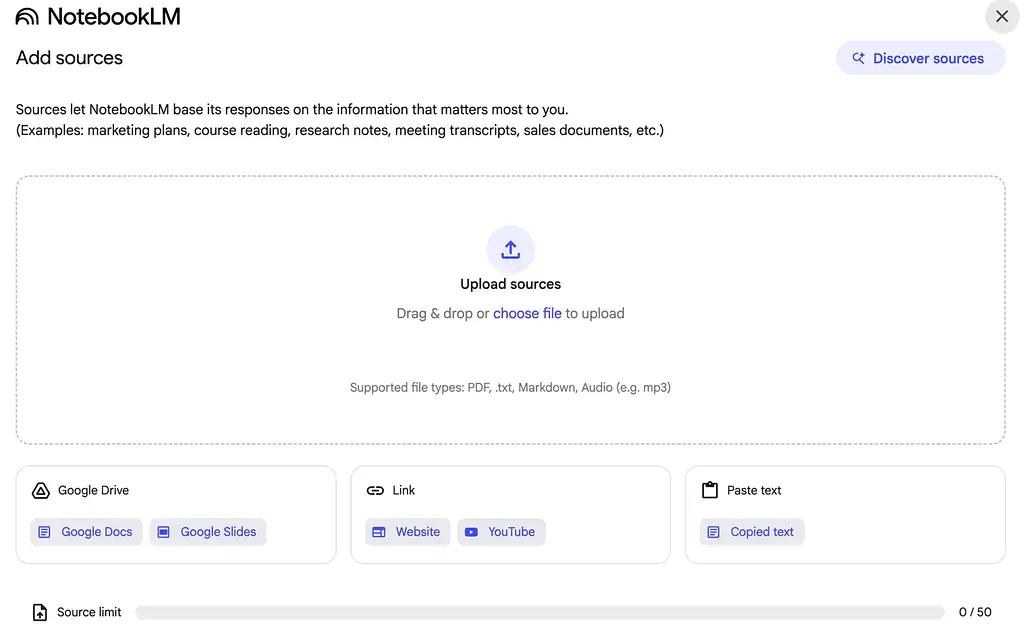Viewport: 1024px width, 639px height.
Task: Open the choose file link
Action: click(x=527, y=313)
